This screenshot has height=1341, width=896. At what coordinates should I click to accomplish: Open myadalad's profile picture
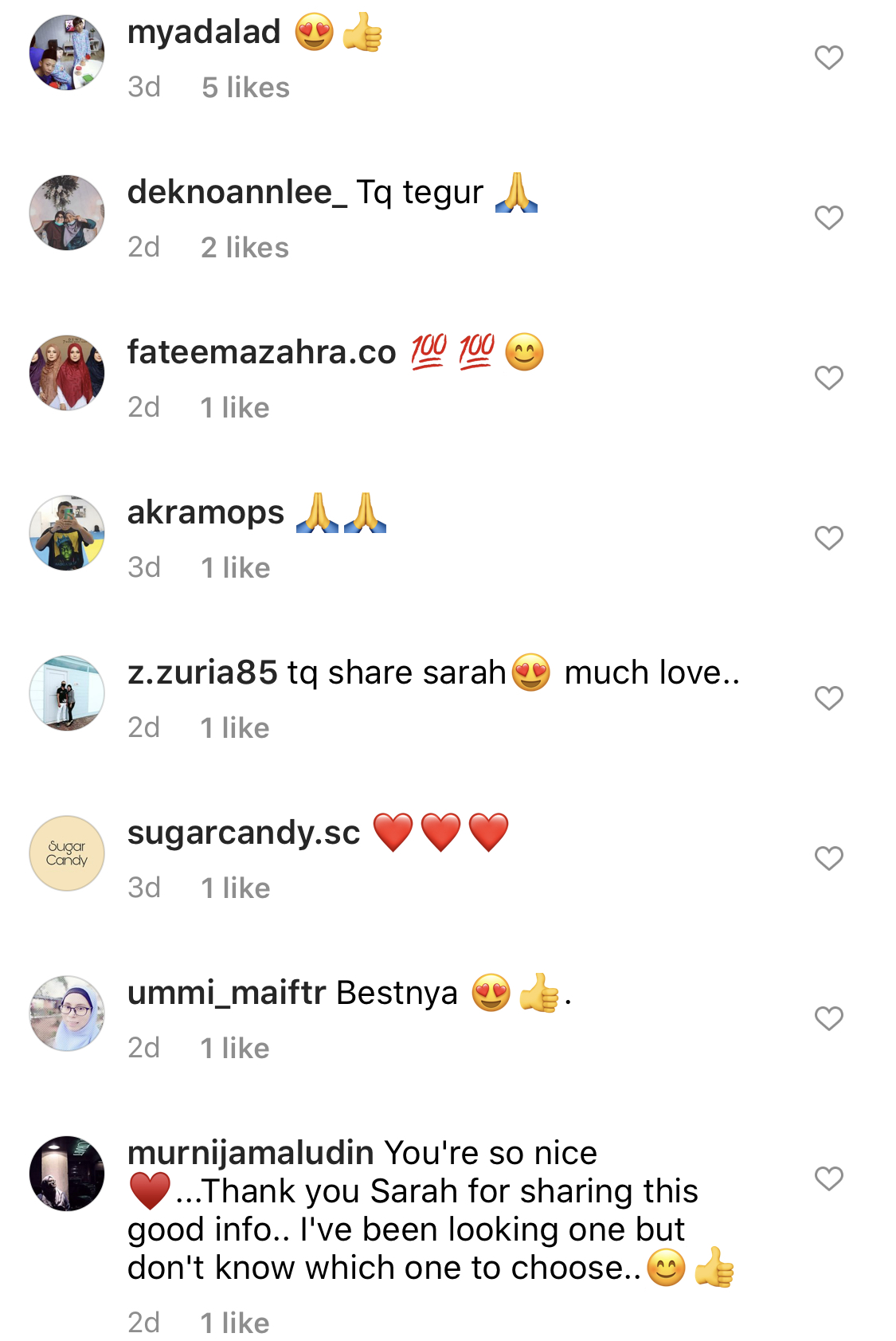(x=67, y=53)
